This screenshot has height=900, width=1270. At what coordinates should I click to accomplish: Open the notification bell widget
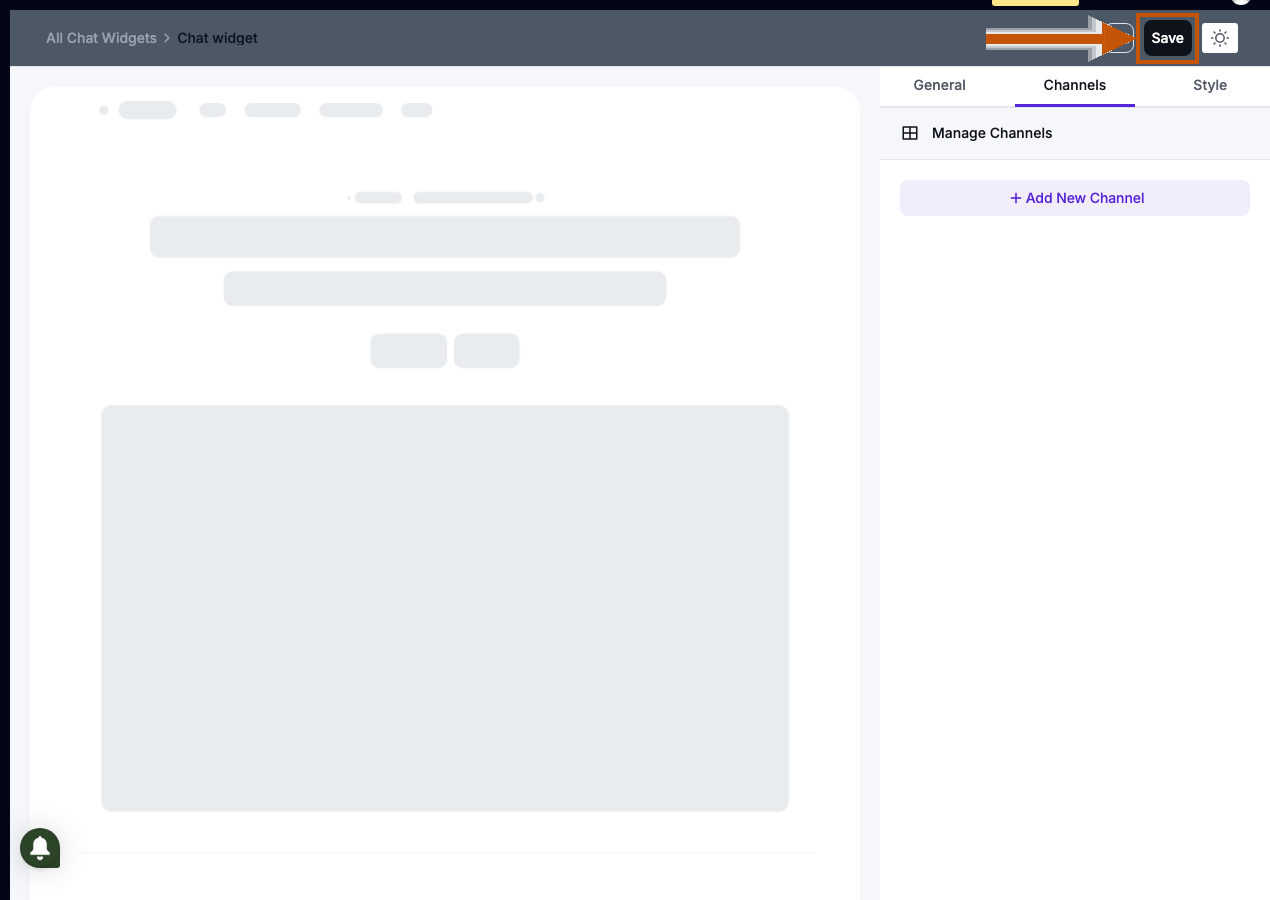pos(40,848)
